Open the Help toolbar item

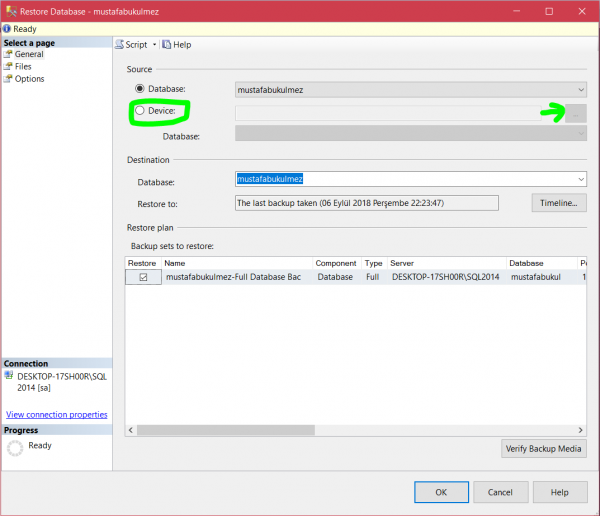point(176,45)
